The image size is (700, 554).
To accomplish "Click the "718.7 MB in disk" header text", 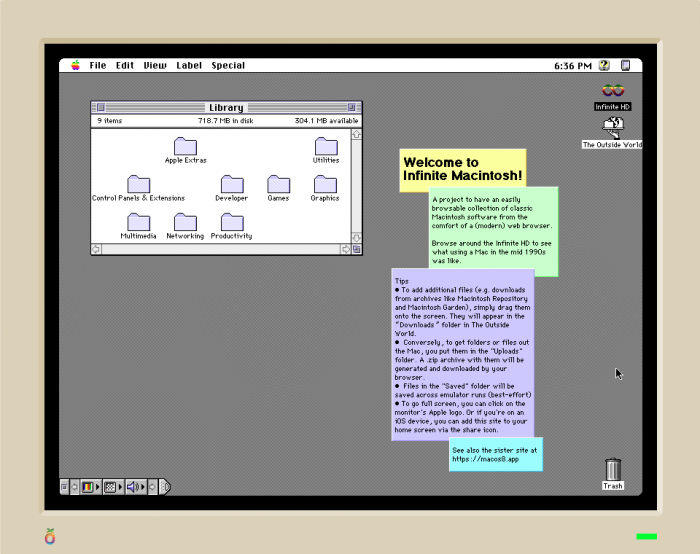I will tap(225, 121).
